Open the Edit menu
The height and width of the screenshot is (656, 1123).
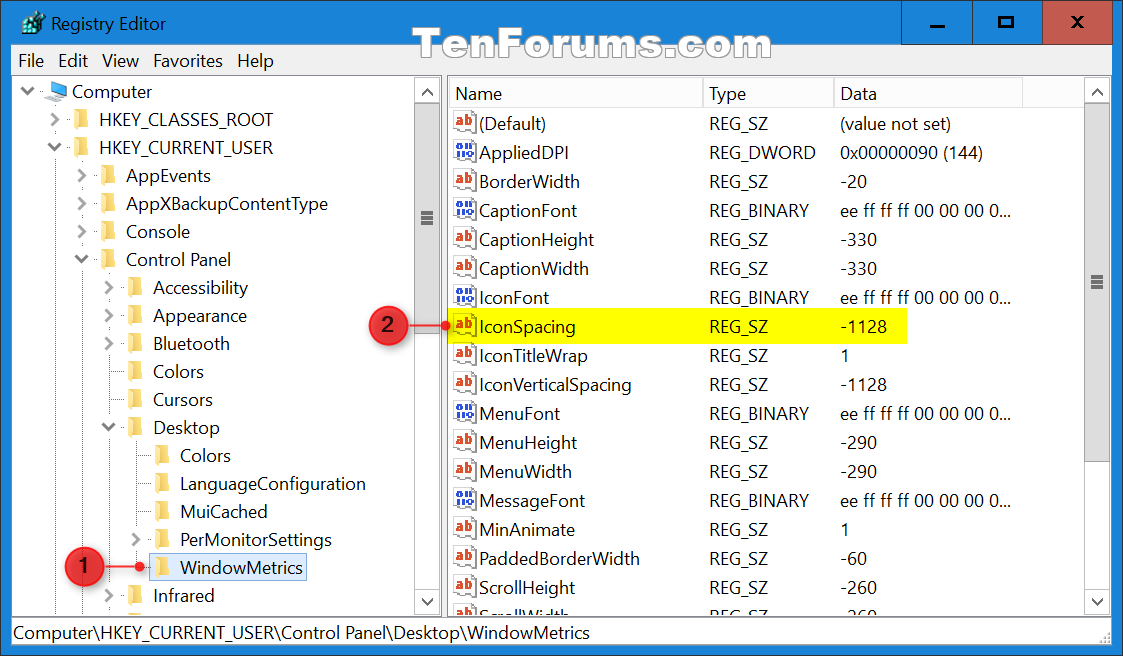[72, 61]
